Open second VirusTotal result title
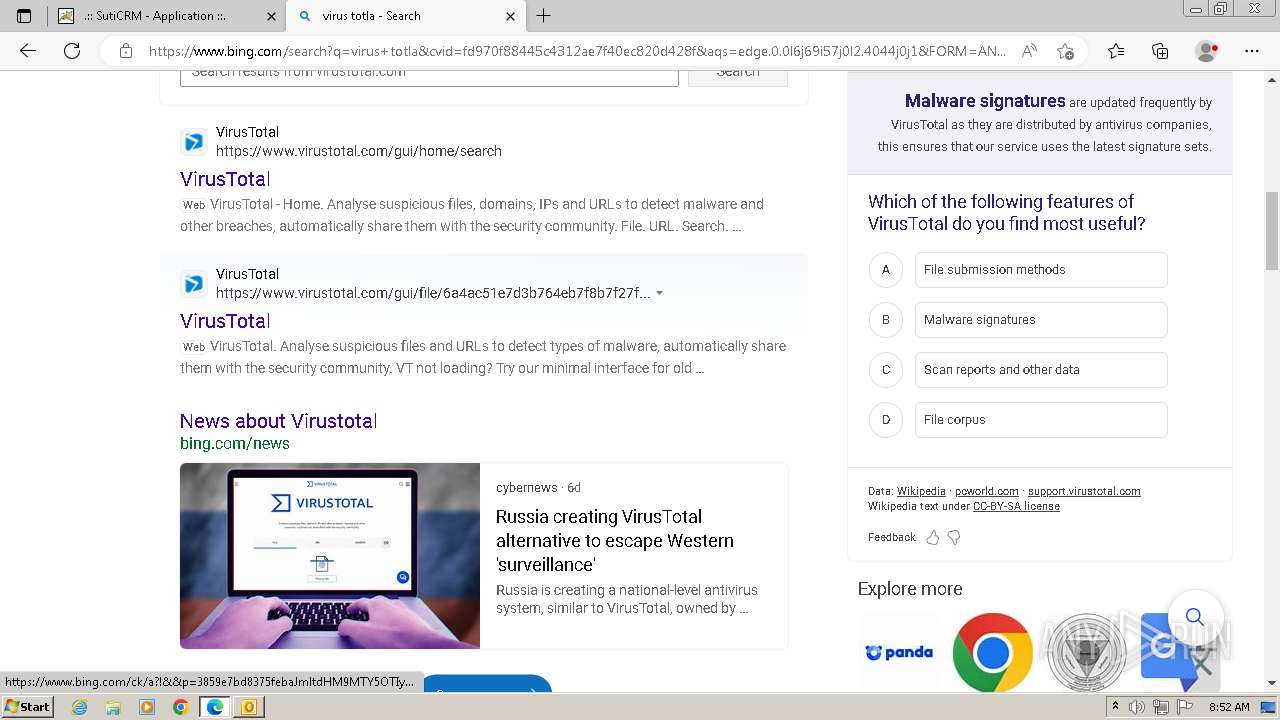Viewport: 1280px width, 720px height. click(225, 321)
